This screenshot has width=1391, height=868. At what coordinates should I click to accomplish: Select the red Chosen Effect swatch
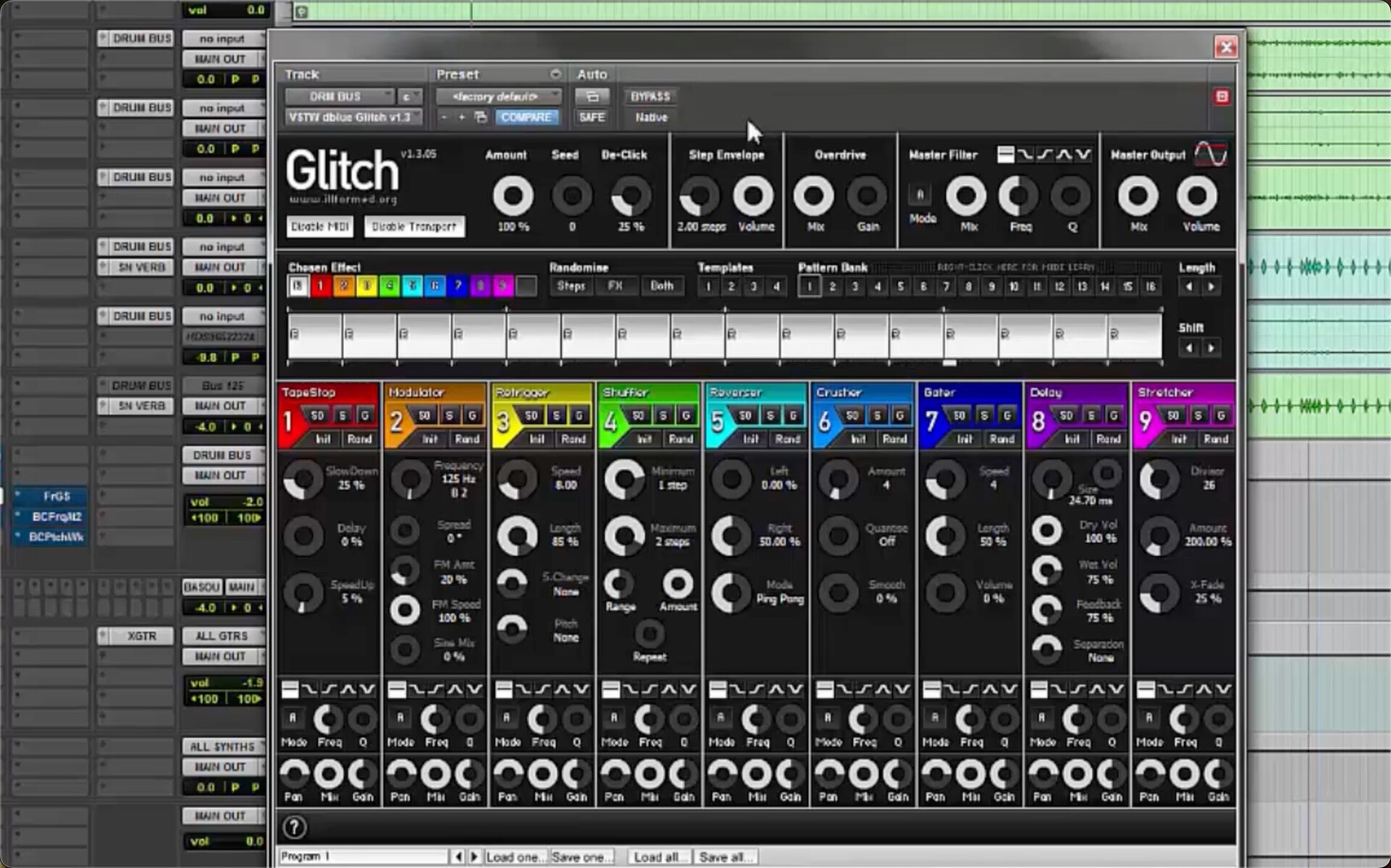(x=320, y=286)
